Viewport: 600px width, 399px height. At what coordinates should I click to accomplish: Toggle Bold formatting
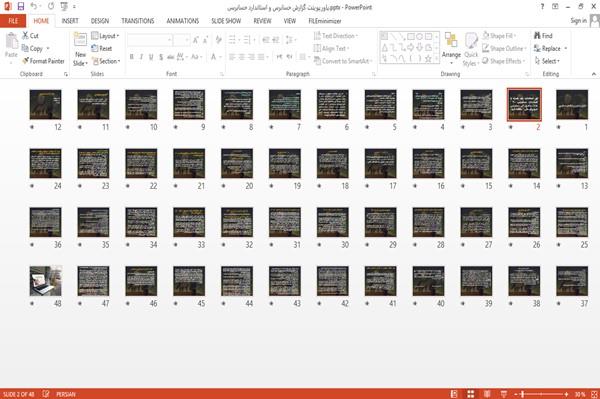[x=132, y=57]
